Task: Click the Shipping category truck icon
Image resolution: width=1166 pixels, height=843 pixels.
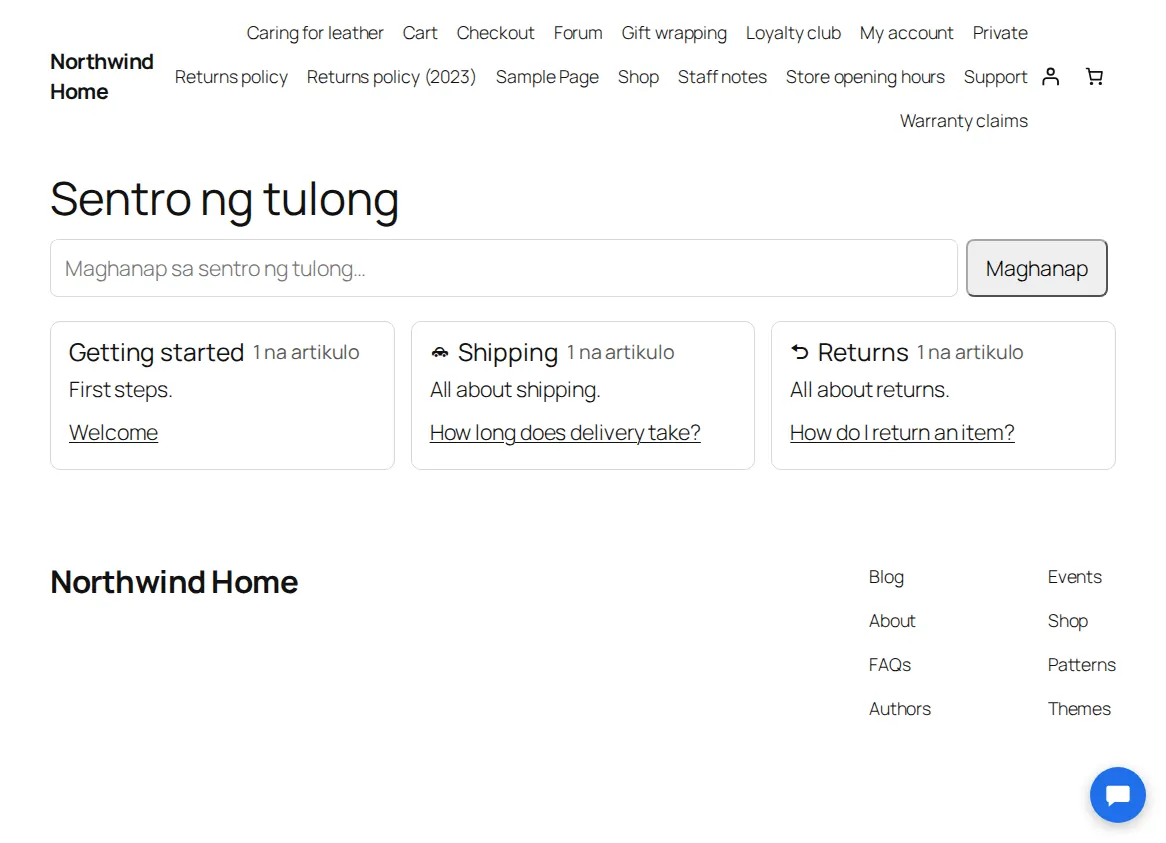Action: (x=439, y=352)
